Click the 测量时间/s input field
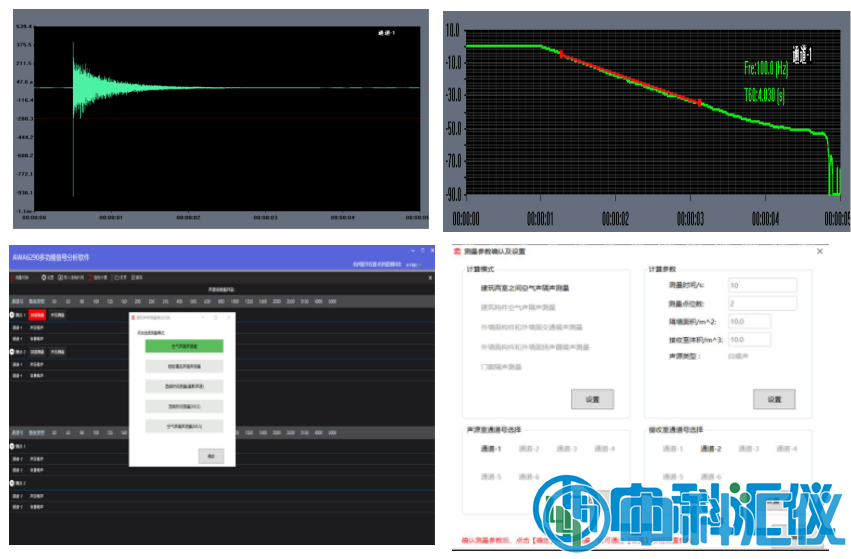Image resolution: width=851 pixels, height=559 pixels. pos(762,286)
